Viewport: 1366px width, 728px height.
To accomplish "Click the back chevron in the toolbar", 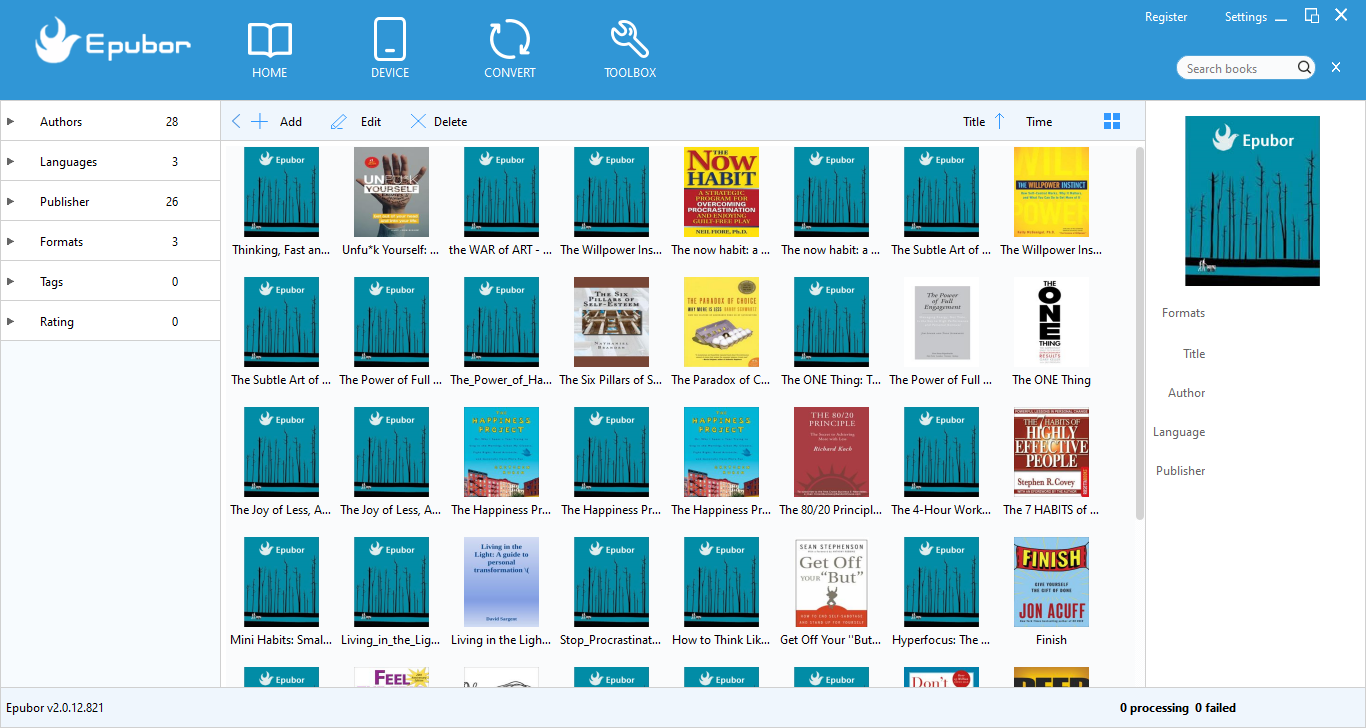I will click(236, 122).
